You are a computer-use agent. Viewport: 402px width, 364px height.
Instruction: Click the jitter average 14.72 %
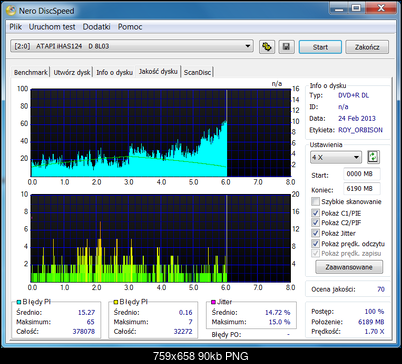pyautogui.click(x=278, y=312)
